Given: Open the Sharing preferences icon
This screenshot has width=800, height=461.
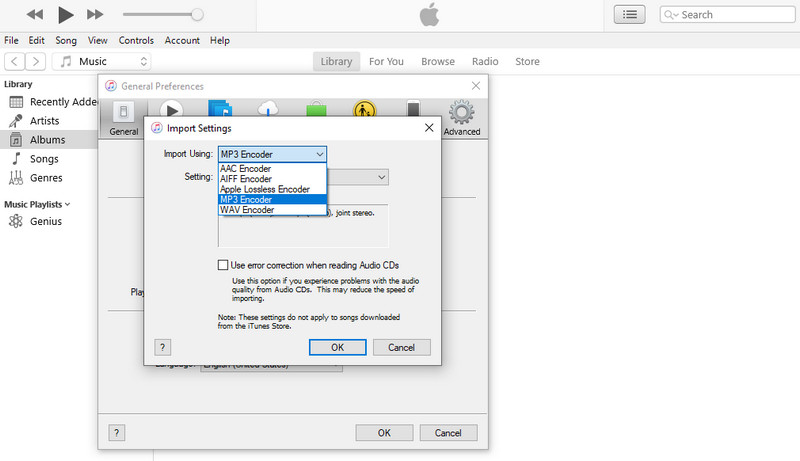Looking at the screenshot, I should pos(220,108).
